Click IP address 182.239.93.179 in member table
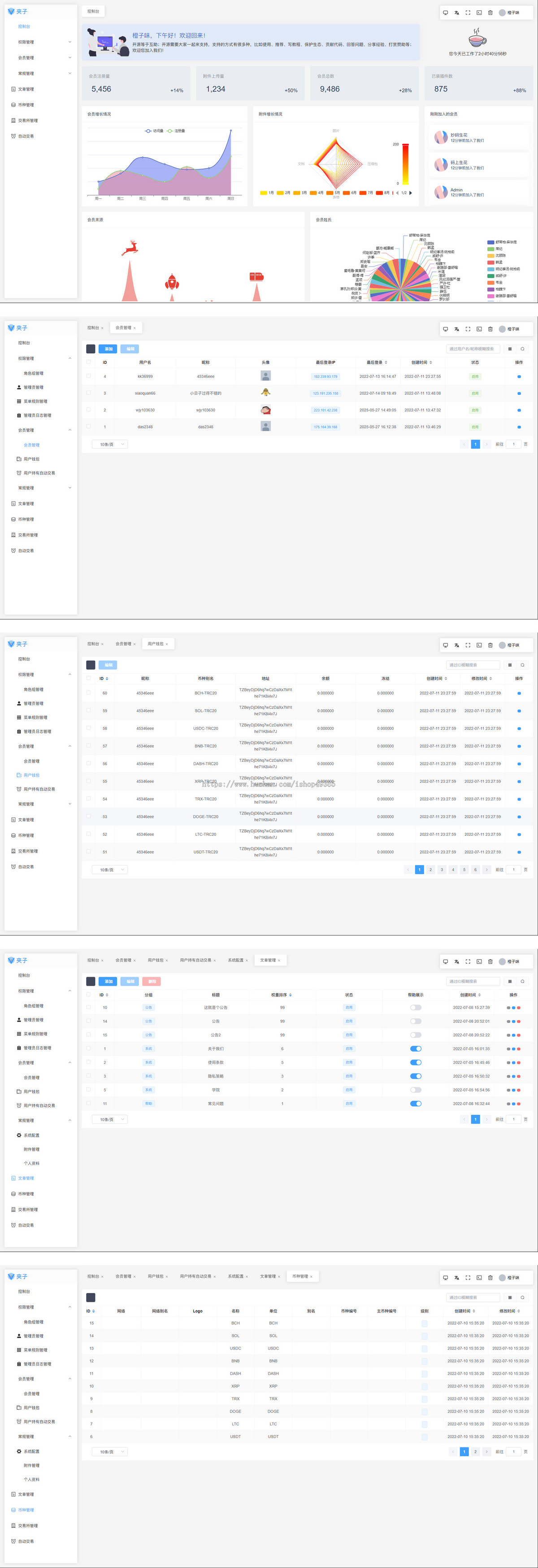This screenshot has width=538, height=1568. click(325, 376)
